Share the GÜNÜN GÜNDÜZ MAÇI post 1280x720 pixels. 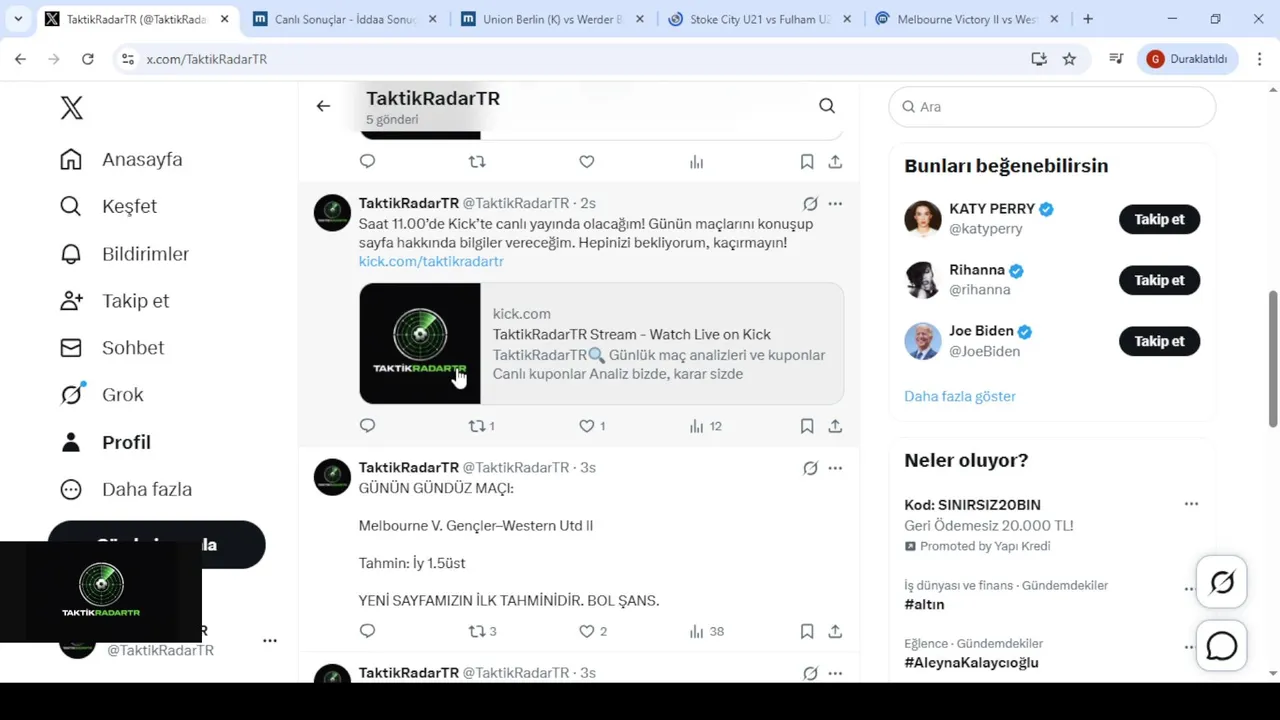835,631
